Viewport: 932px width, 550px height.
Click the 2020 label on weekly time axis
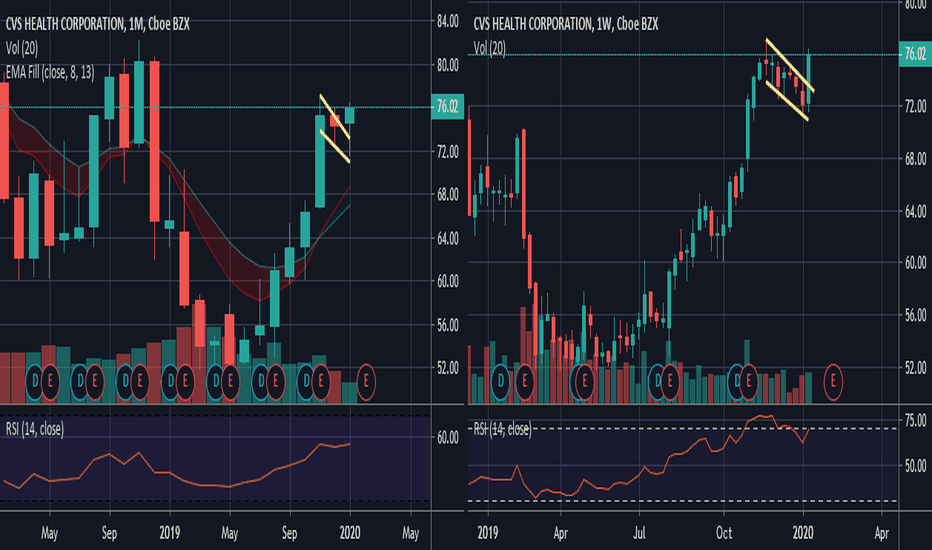coord(803,533)
